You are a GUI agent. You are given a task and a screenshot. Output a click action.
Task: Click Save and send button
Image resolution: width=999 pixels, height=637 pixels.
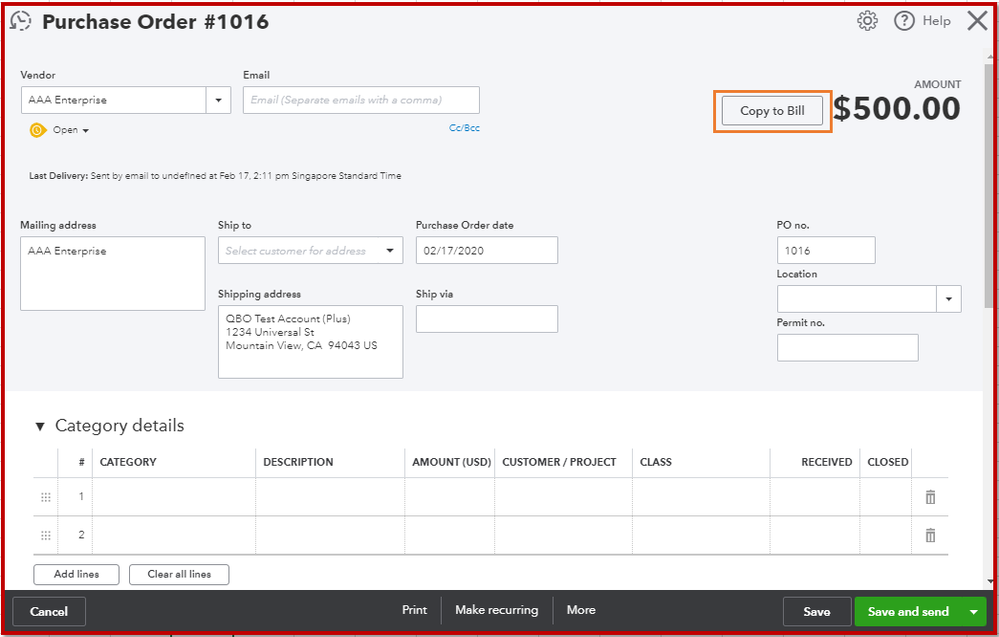point(908,612)
